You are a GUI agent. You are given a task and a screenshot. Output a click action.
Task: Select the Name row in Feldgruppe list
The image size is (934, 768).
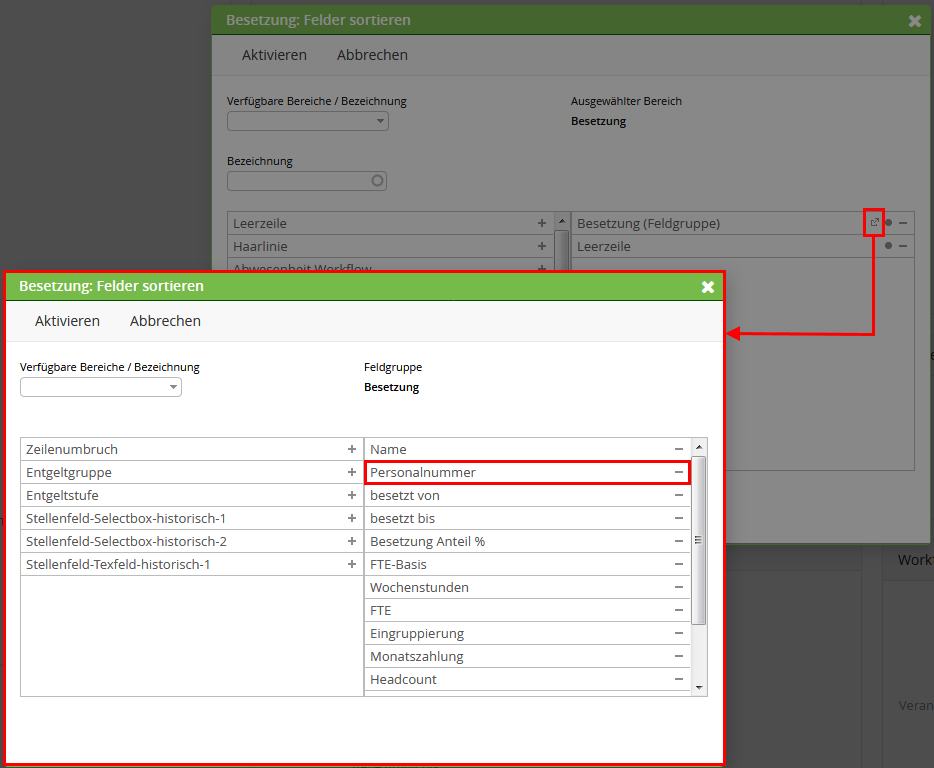pyautogui.click(x=527, y=449)
